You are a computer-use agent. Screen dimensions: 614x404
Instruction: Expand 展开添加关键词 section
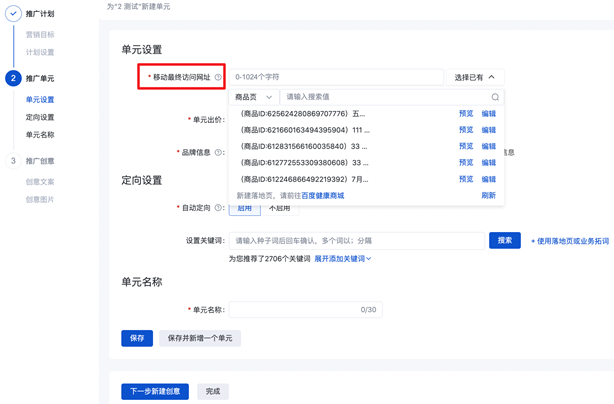(342, 259)
